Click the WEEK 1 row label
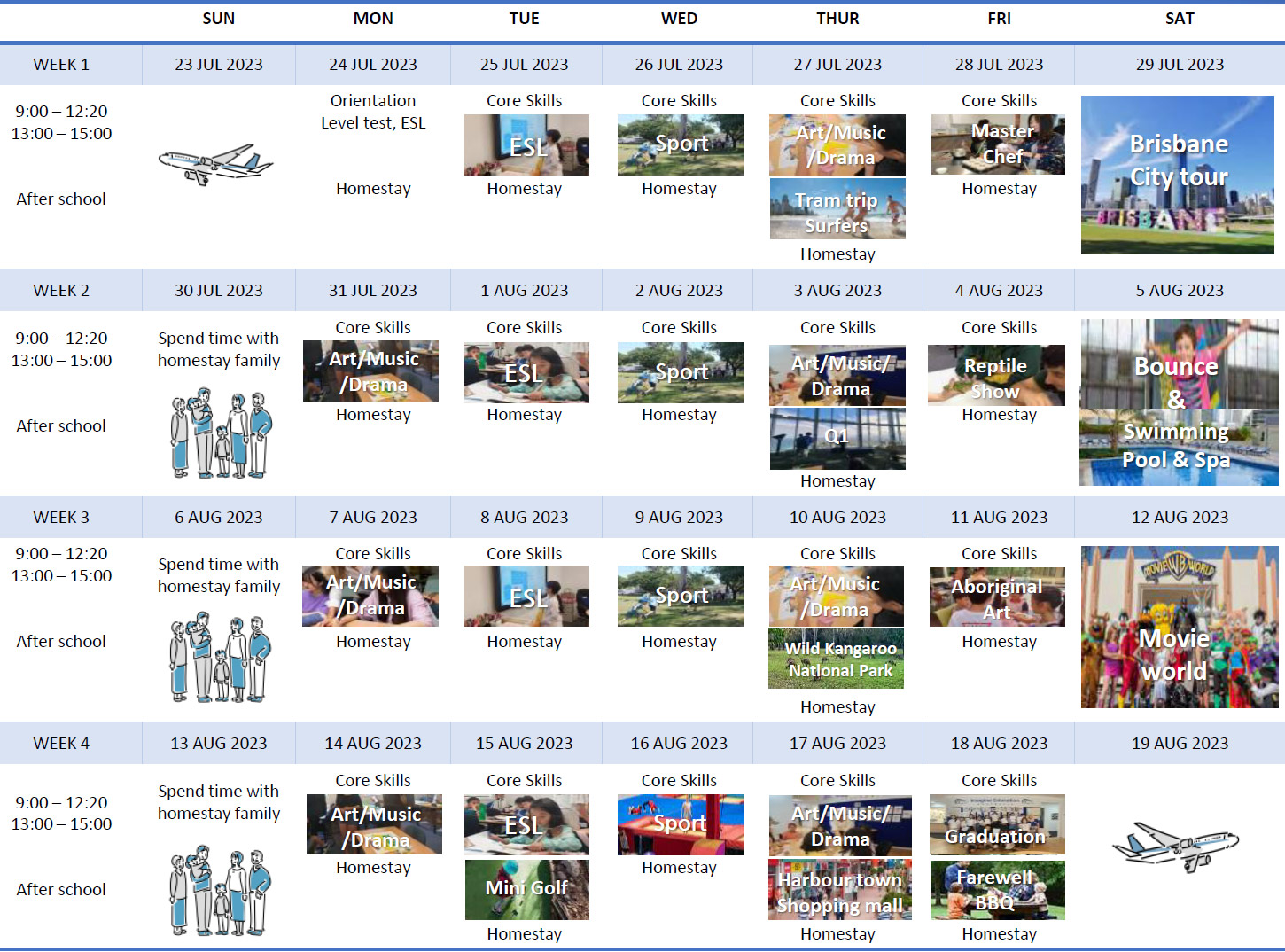Viewport: 1285px width, 952px height. tap(61, 65)
